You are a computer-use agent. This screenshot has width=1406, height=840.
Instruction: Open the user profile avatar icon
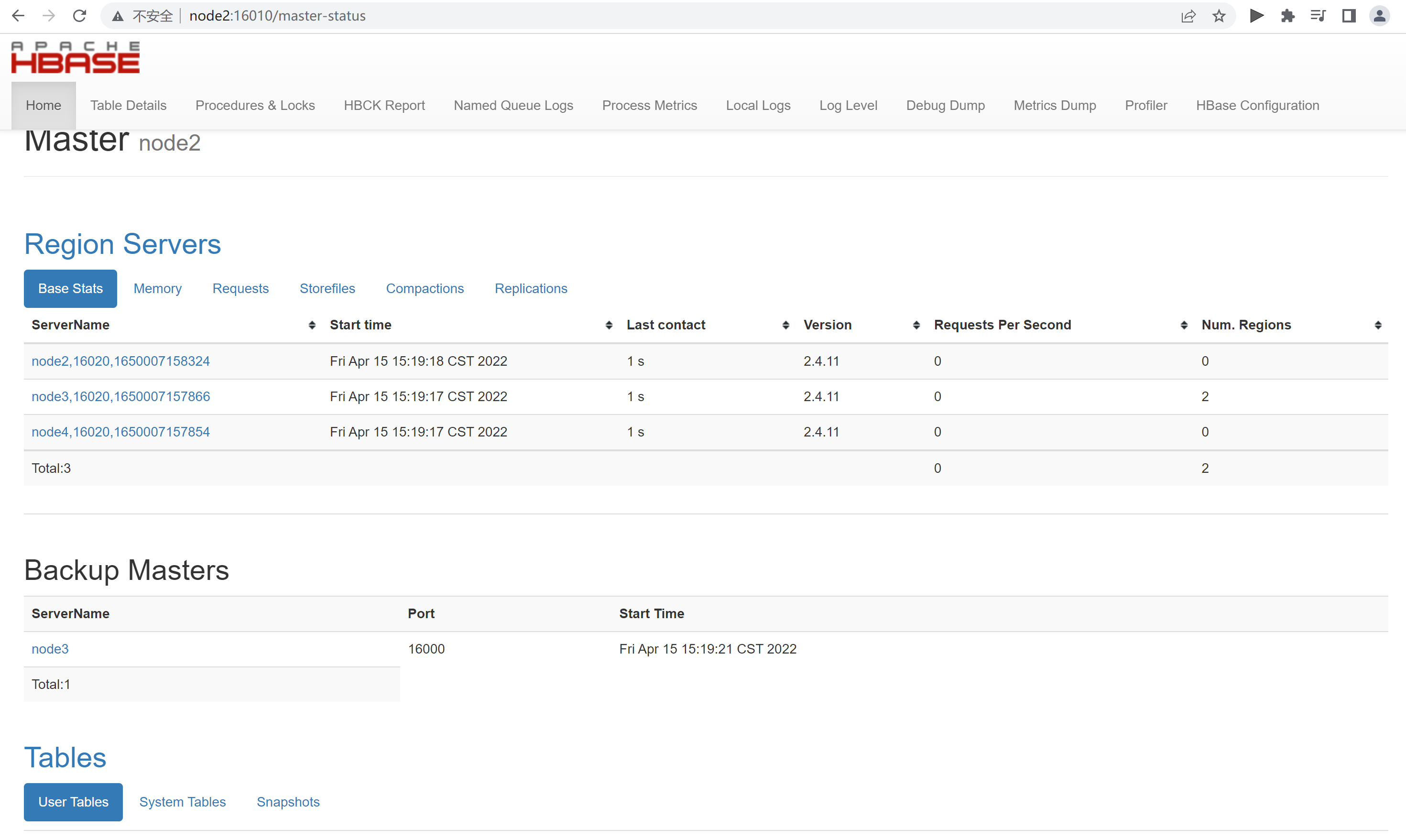coord(1379,16)
